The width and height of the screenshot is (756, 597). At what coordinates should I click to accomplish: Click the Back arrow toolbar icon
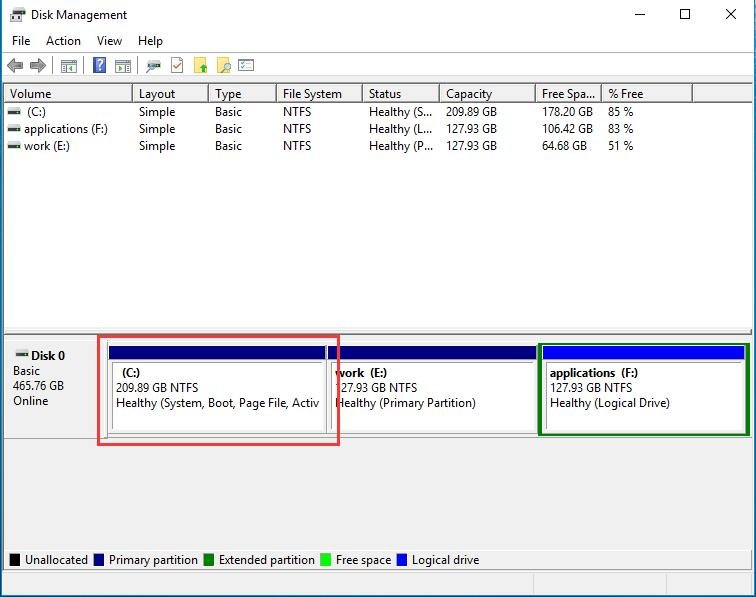click(15, 65)
